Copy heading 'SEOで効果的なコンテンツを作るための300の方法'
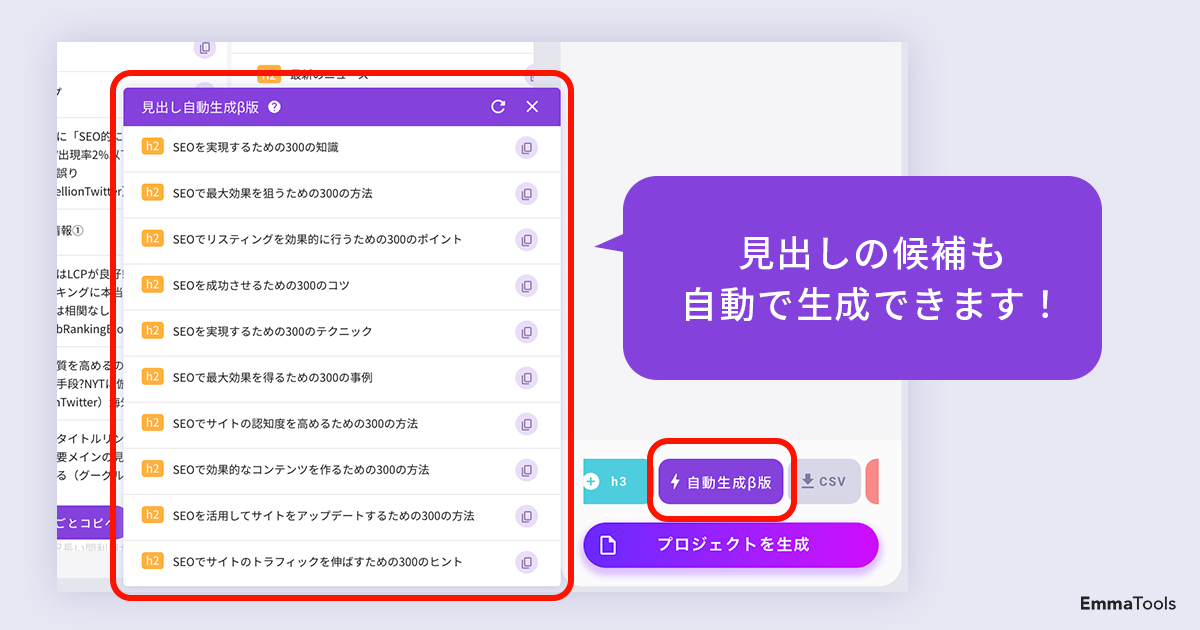 (527, 470)
